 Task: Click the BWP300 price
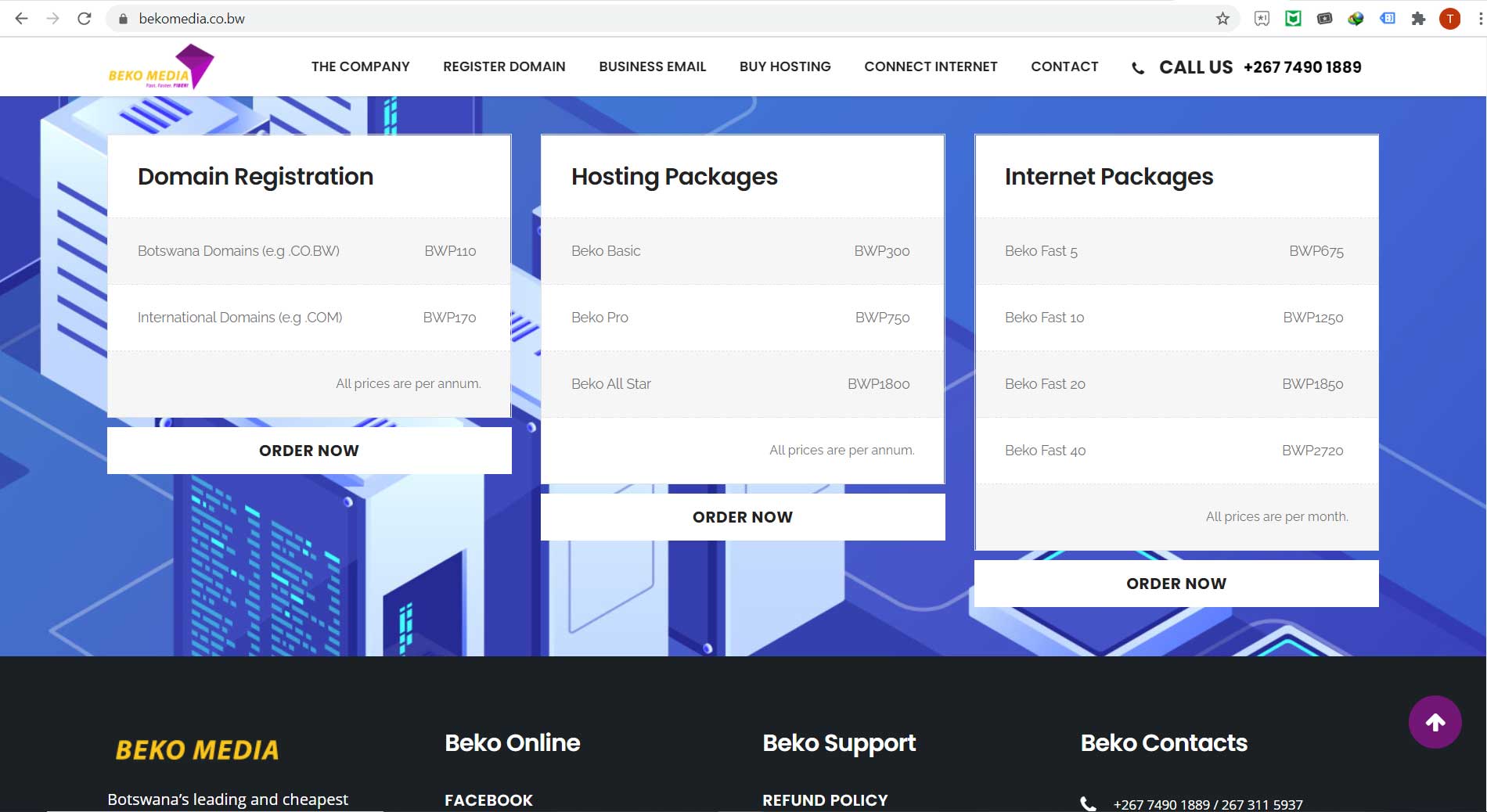[x=882, y=251]
